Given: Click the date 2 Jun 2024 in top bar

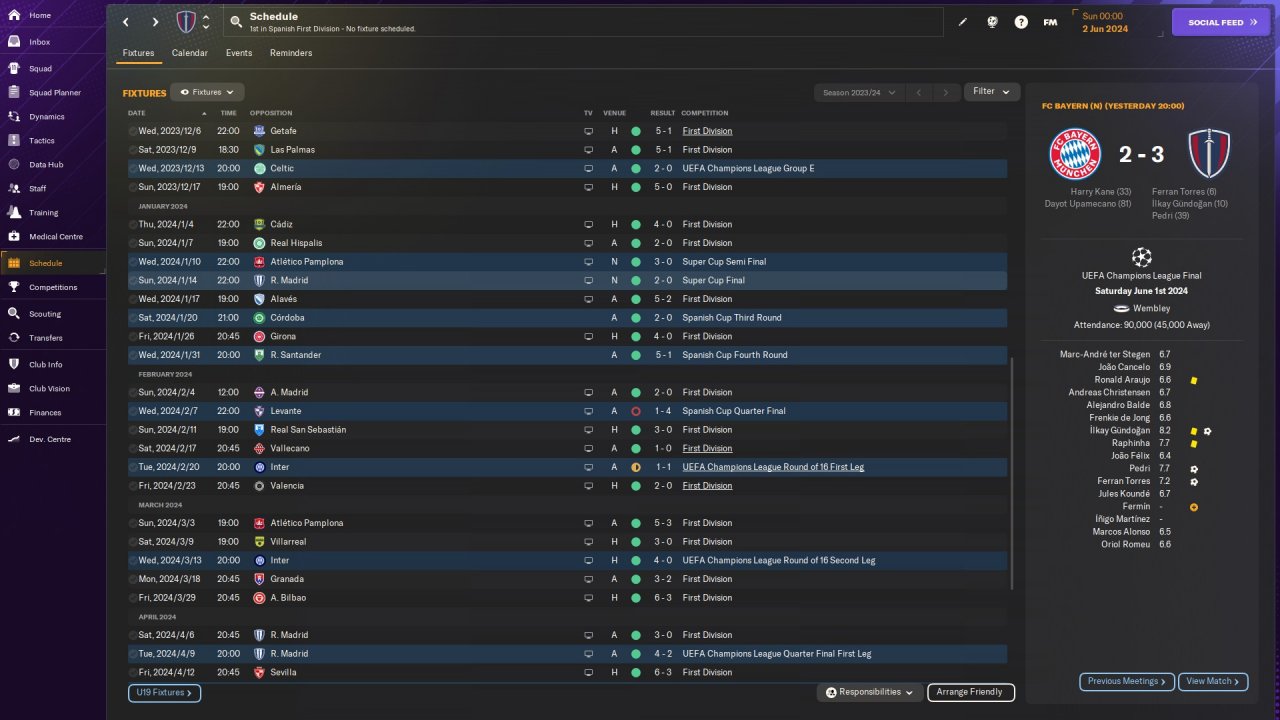Looking at the screenshot, I should point(1104,29).
